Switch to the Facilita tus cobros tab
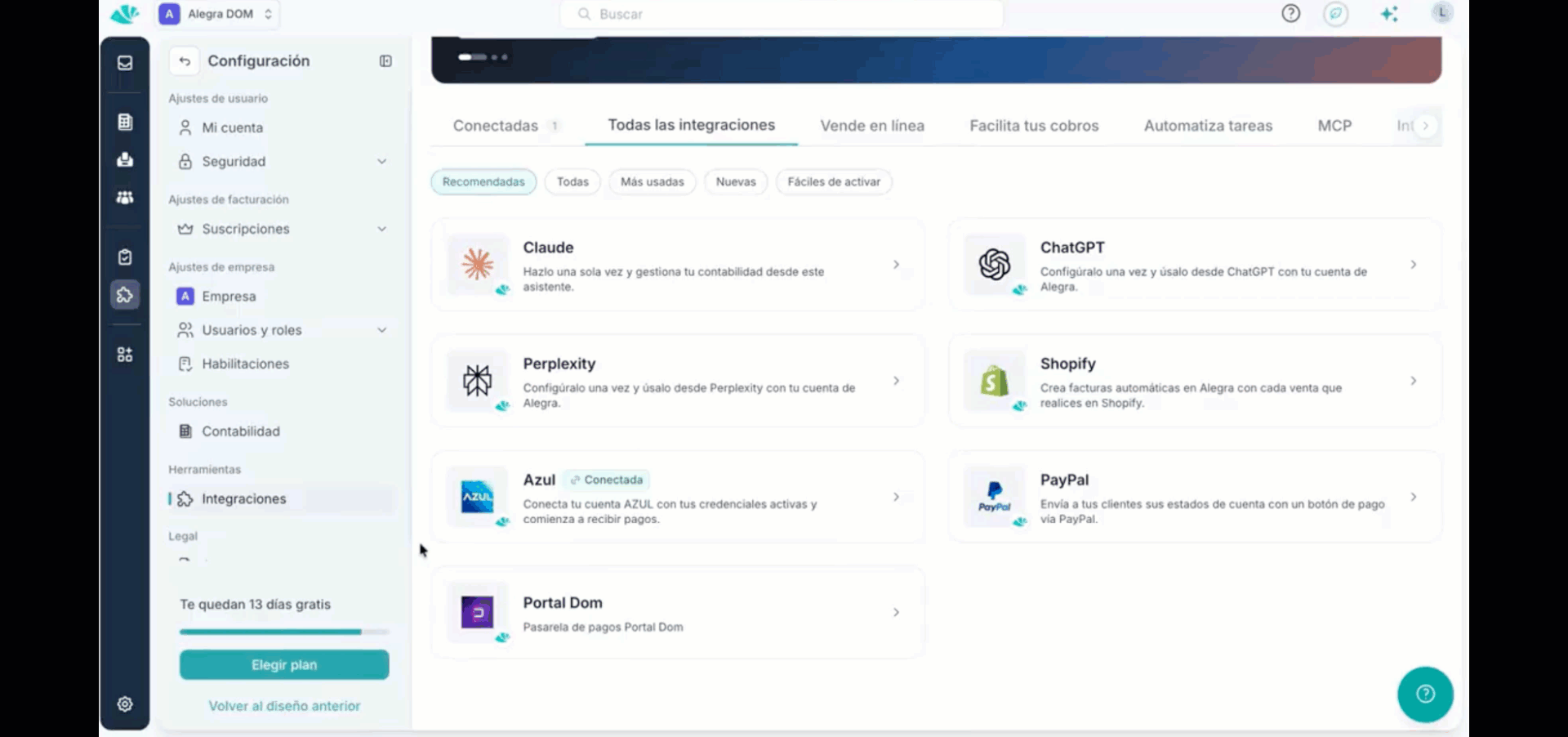The width and height of the screenshot is (1568, 737). (1034, 126)
